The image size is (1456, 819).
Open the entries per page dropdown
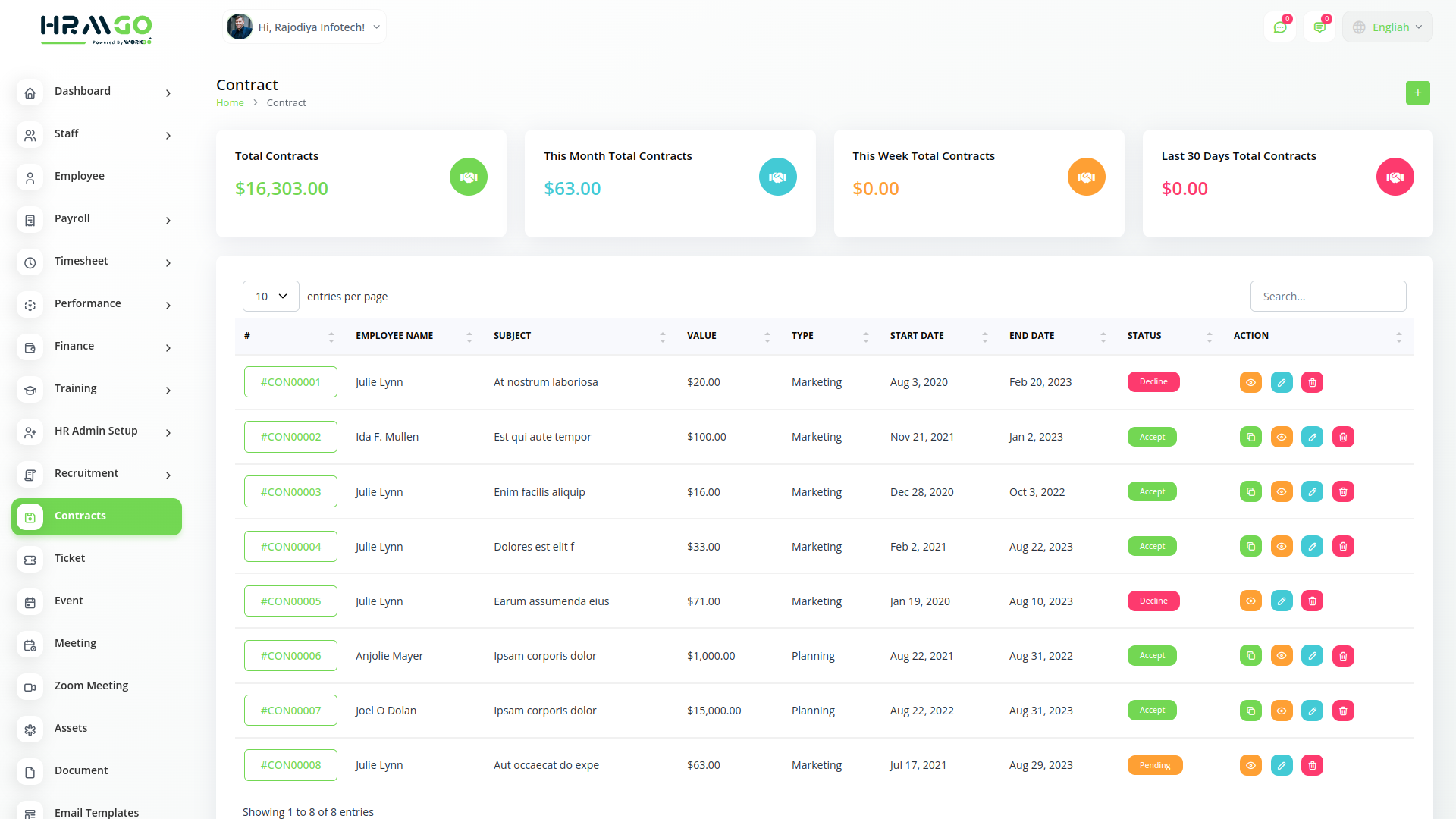[271, 297]
